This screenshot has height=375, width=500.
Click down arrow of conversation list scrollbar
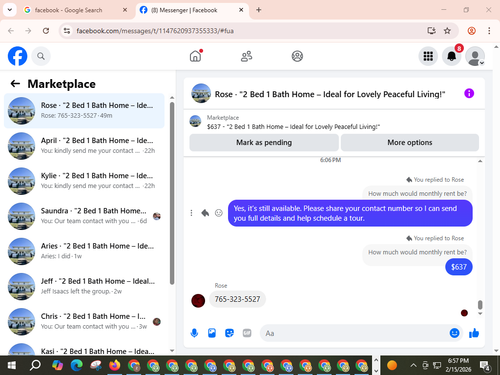click(x=172, y=350)
